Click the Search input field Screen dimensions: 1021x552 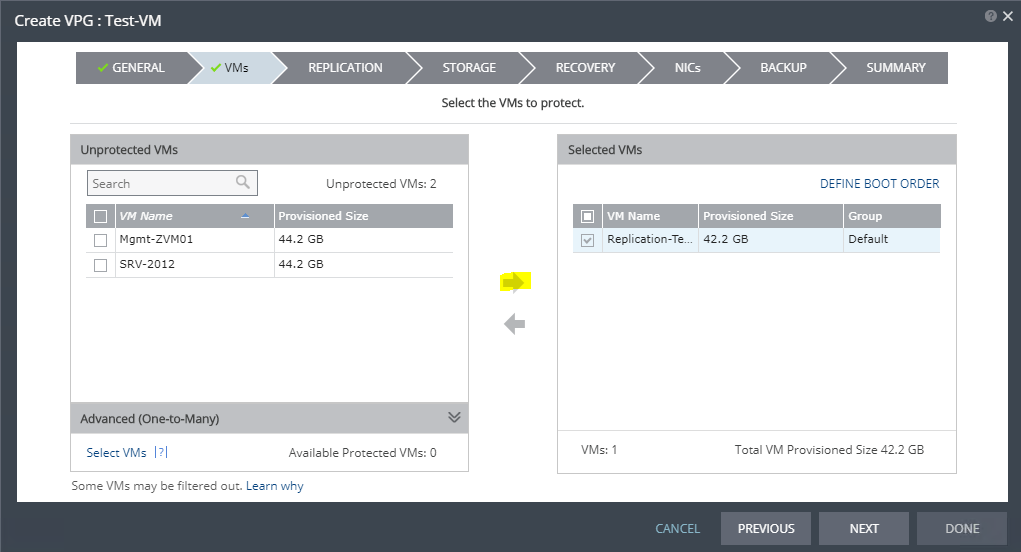[160, 184]
